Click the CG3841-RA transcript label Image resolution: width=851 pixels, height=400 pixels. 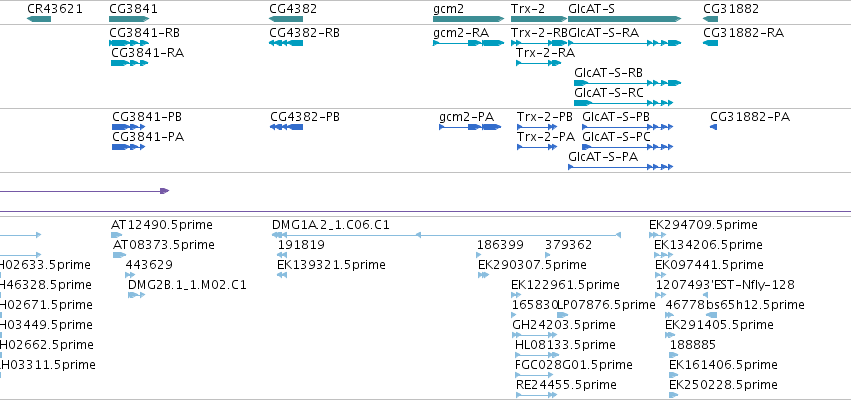pyautogui.click(x=148, y=53)
